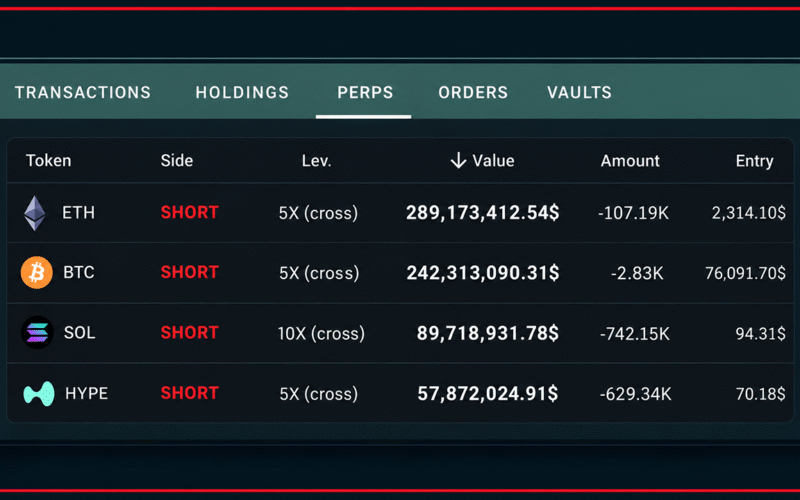Sort by the Value column header
Image resolution: width=800 pixels, height=500 pixels.
point(493,161)
